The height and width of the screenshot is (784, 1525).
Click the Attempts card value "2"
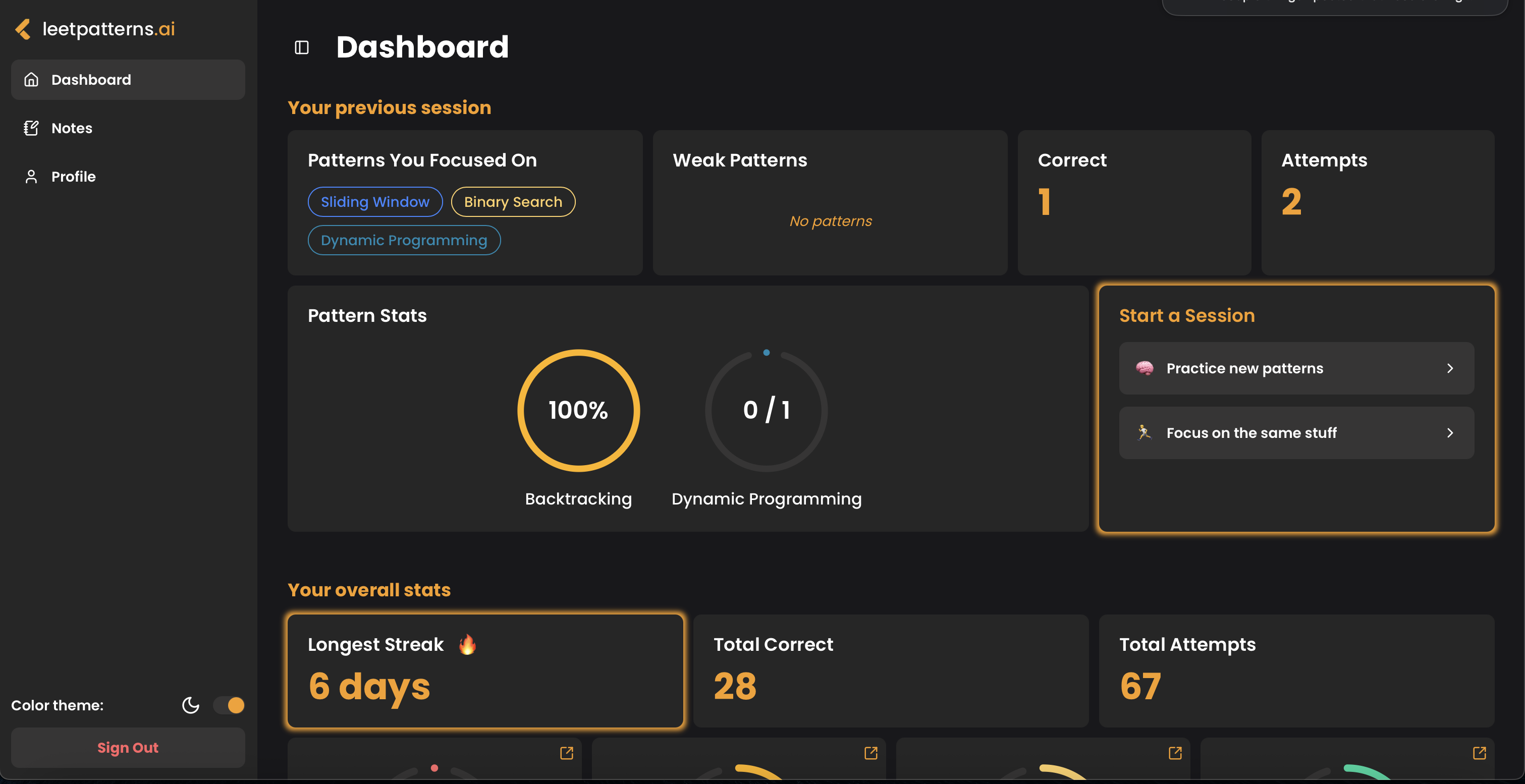click(1292, 202)
